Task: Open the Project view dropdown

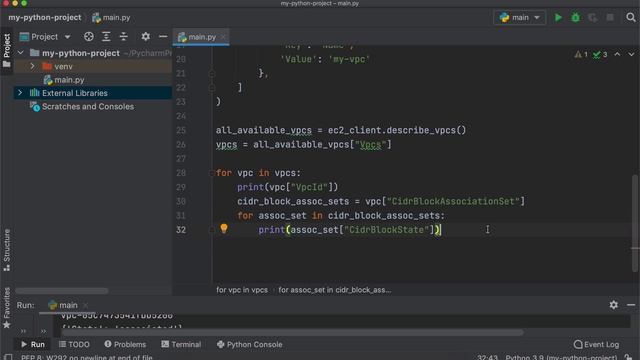Action: pyautogui.click(x=45, y=37)
